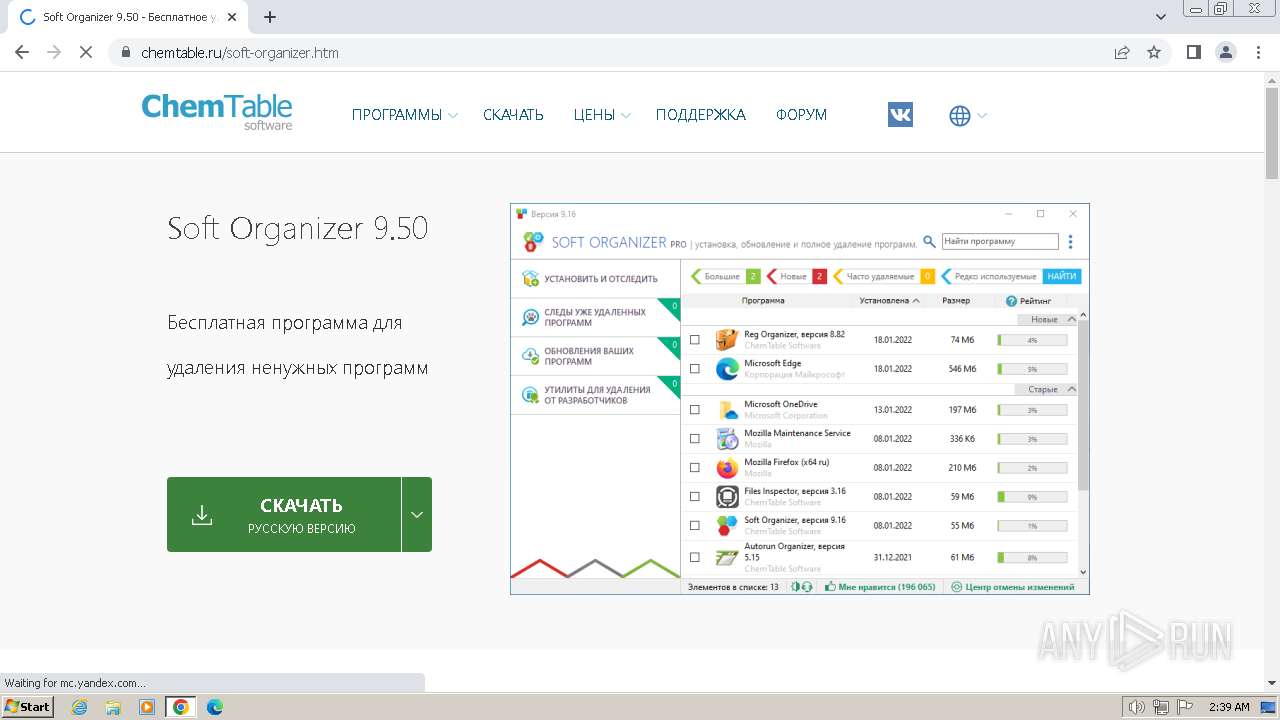Click the Autorun Organizer rating bar
This screenshot has width=1280, height=720.
[1032, 557]
